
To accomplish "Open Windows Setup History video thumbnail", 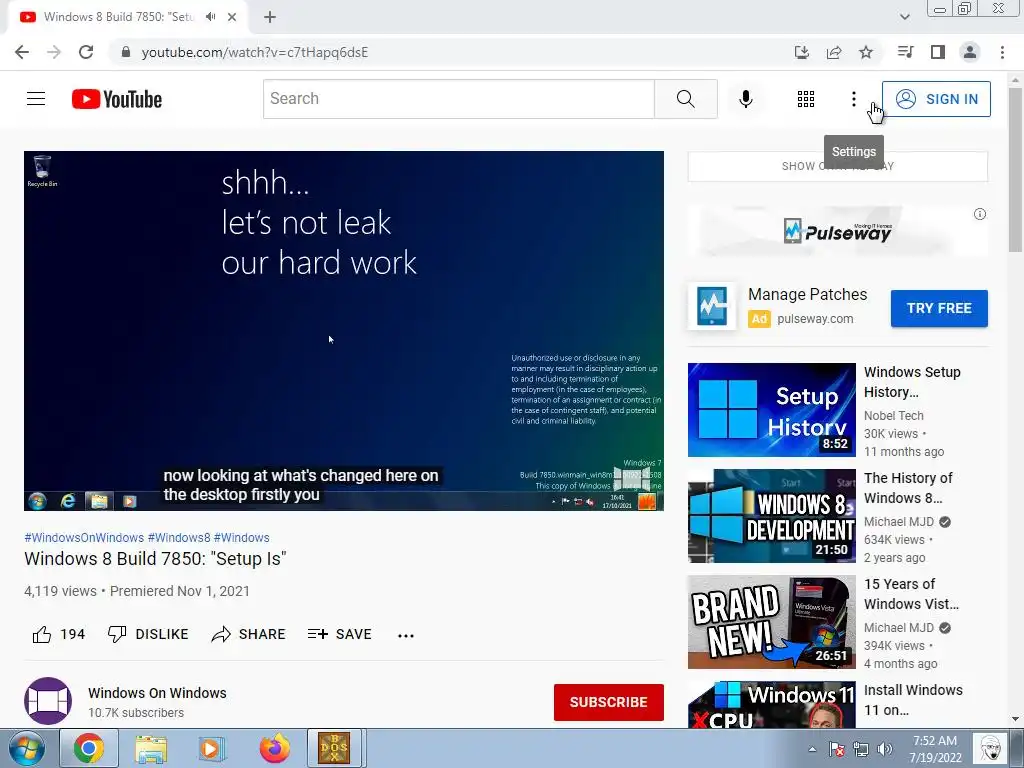I will [771, 409].
